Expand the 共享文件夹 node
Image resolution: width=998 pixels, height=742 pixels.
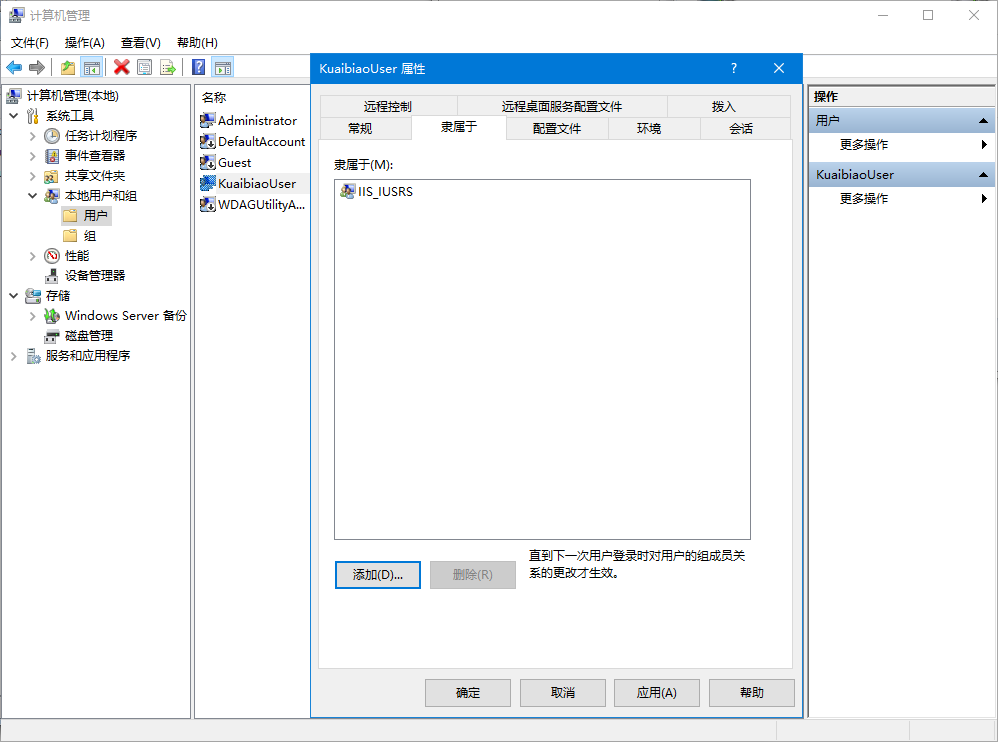click(32, 176)
